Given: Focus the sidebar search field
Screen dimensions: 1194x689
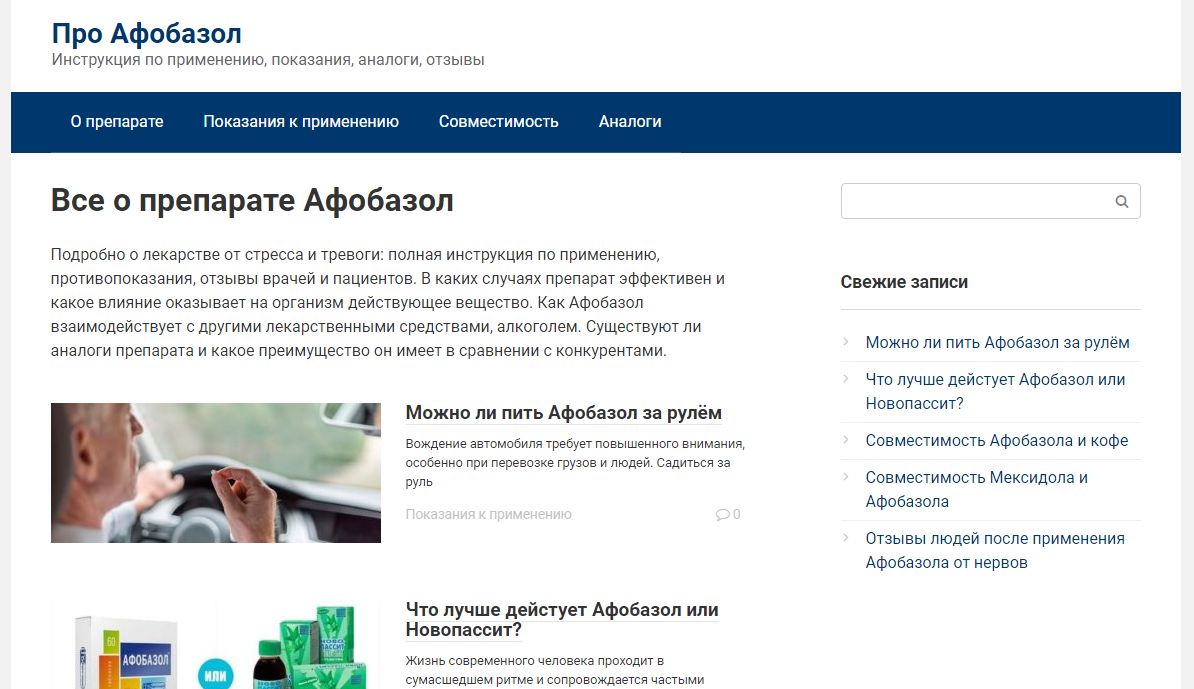Looking at the screenshot, I should tap(990, 201).
